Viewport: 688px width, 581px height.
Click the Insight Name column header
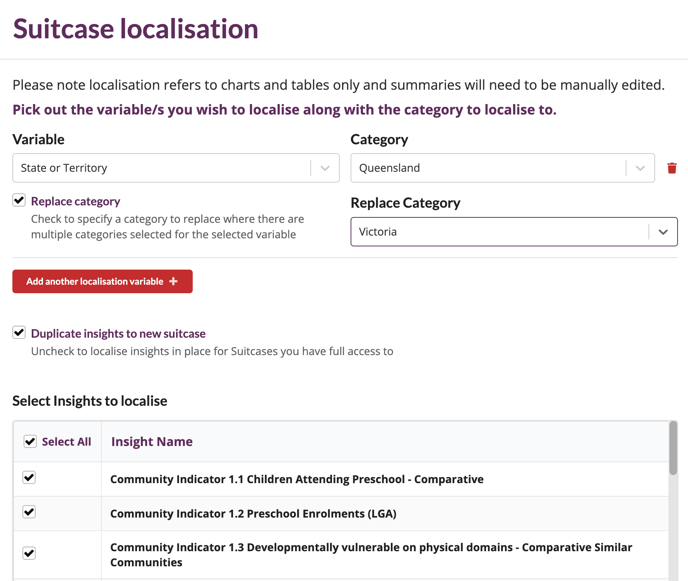tap(152, 441)
